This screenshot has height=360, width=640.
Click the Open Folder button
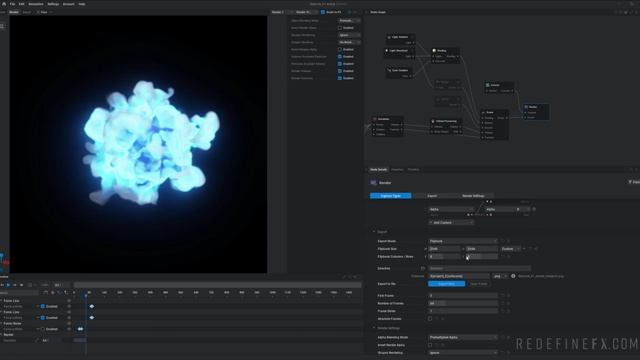(479, 284)
